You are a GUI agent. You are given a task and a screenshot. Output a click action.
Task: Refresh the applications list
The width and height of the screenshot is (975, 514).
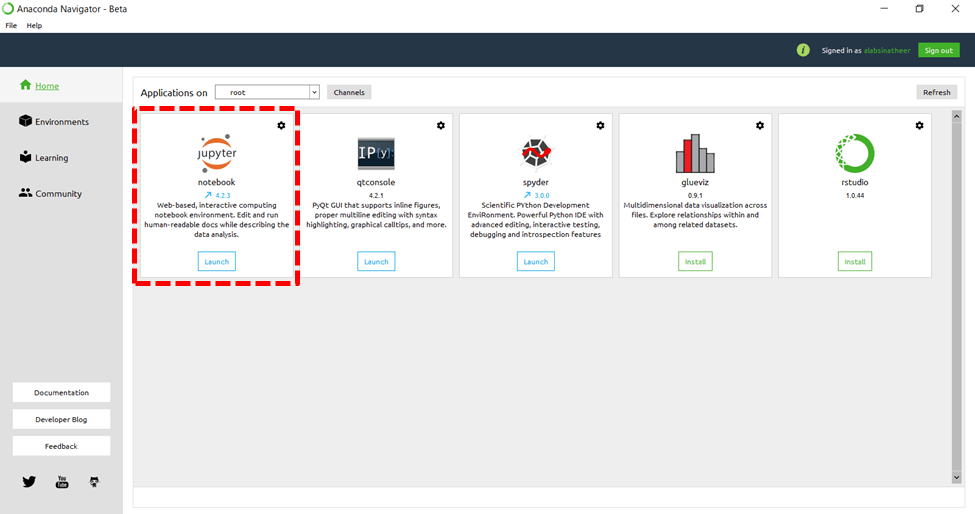pyautogui.click(x=936, y=92)
